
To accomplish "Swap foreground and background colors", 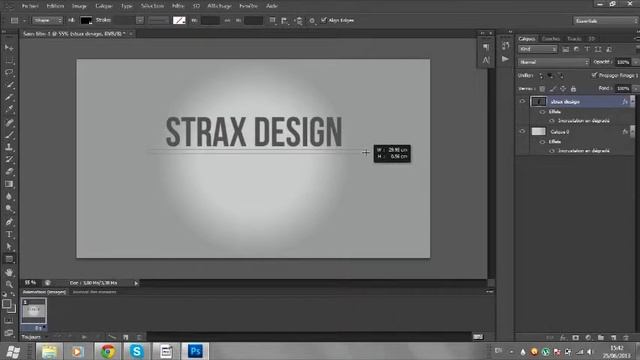I will 13,294.
